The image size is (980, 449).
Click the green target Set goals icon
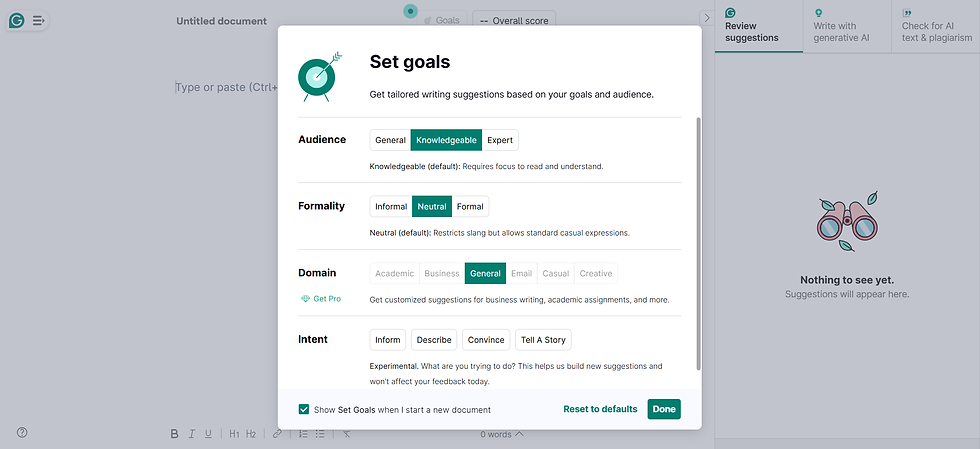click(x=318, y=76)
